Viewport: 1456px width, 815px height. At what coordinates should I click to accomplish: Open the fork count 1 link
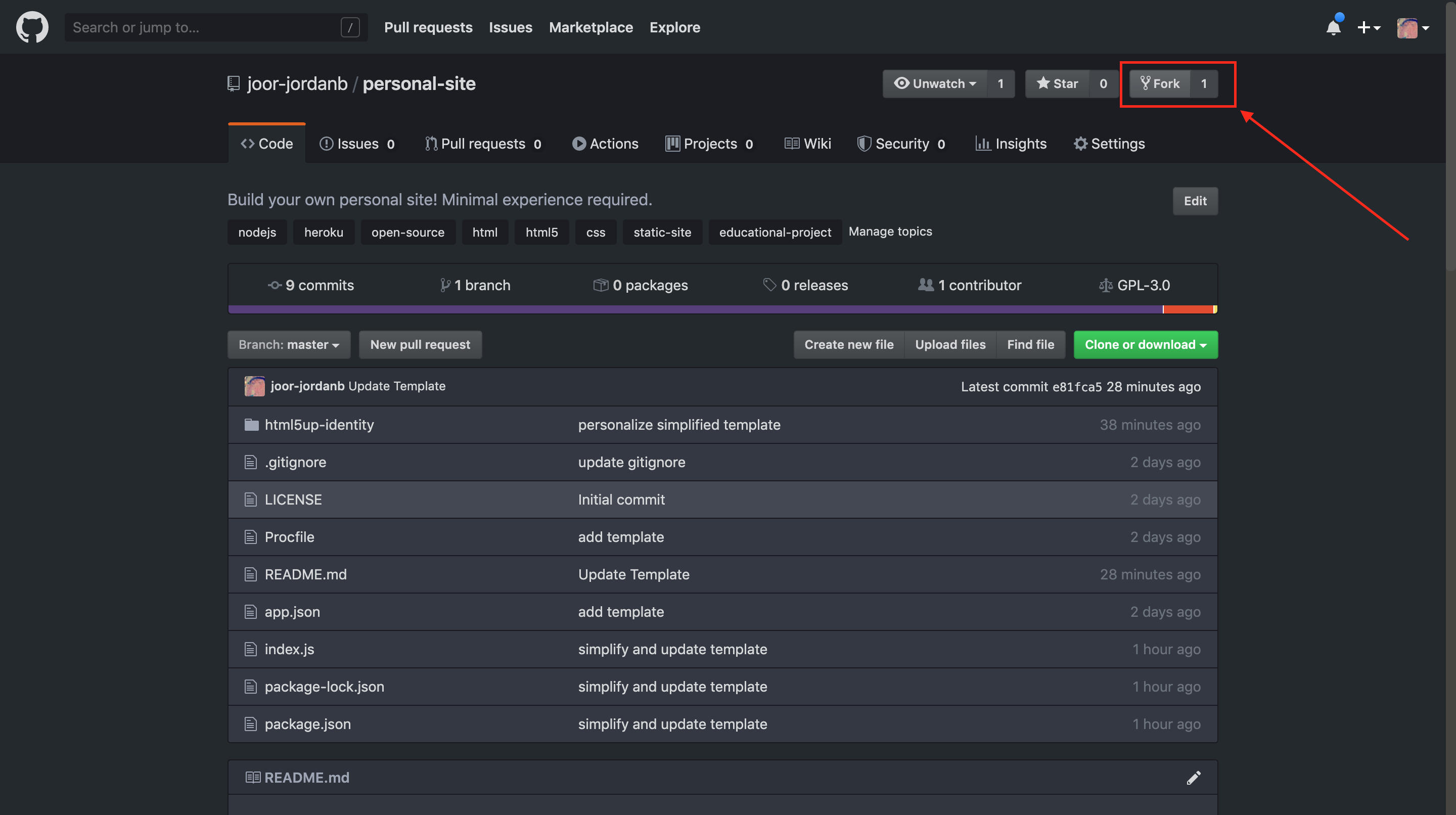1204,83
